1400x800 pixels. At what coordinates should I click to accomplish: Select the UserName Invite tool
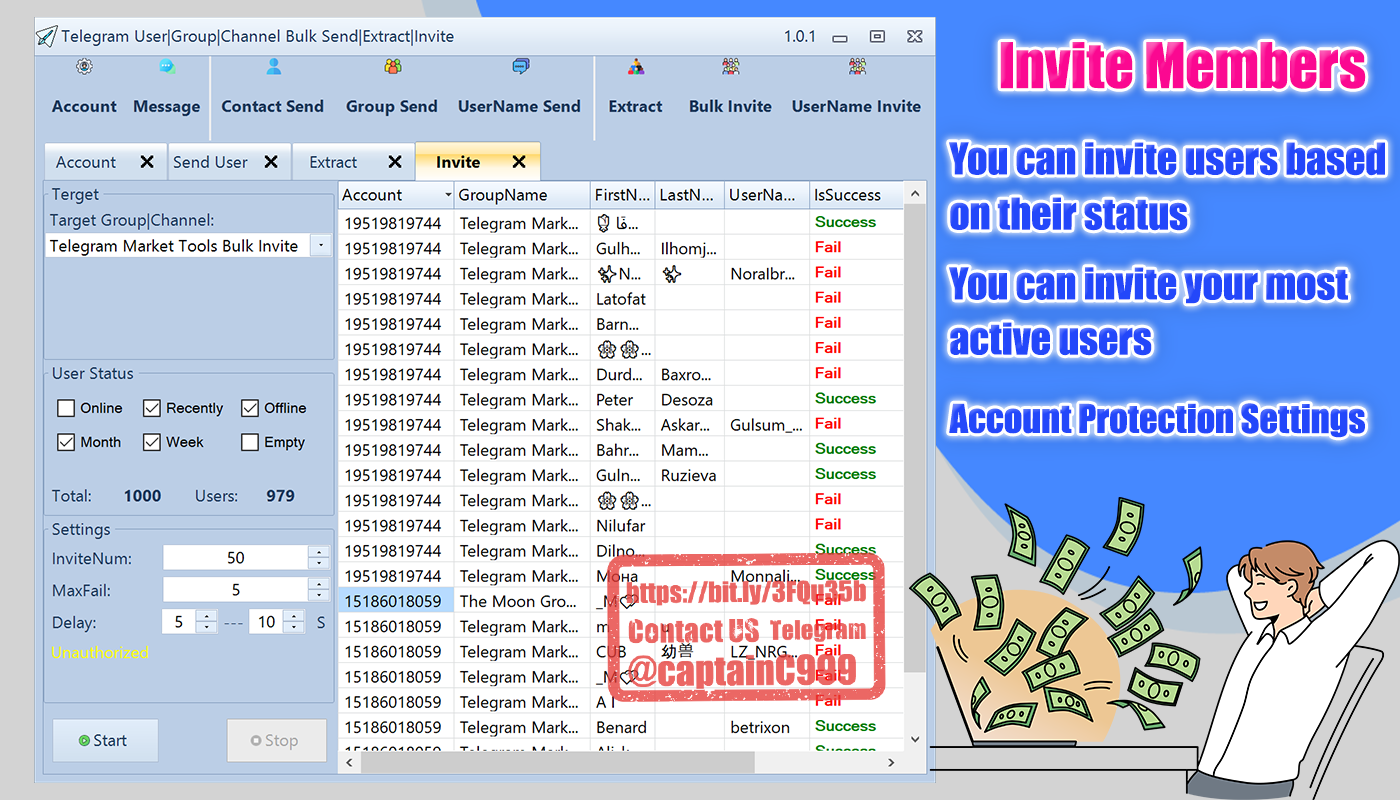(856, 88)
